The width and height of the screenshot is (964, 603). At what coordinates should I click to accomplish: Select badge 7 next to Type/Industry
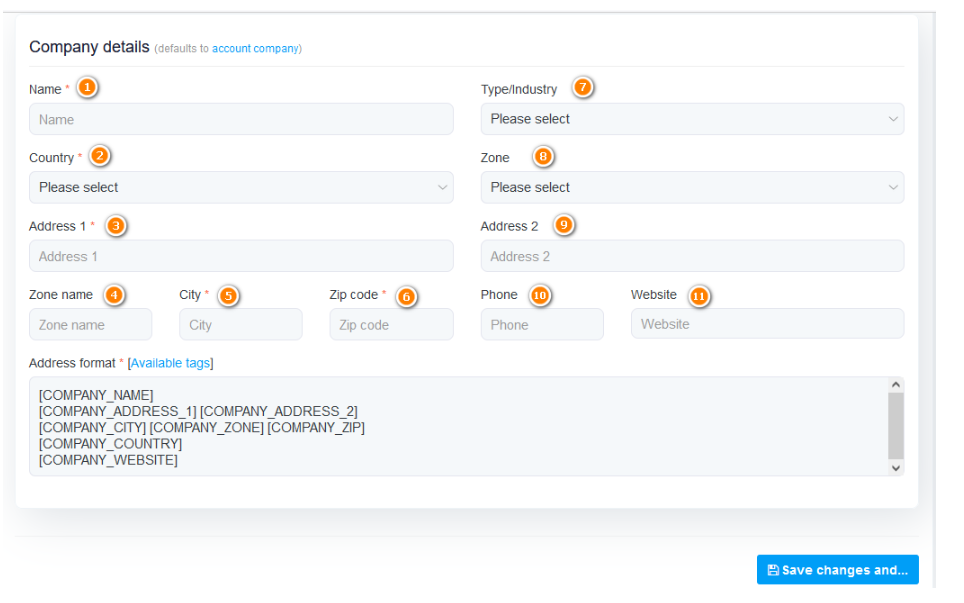[583, 88]
